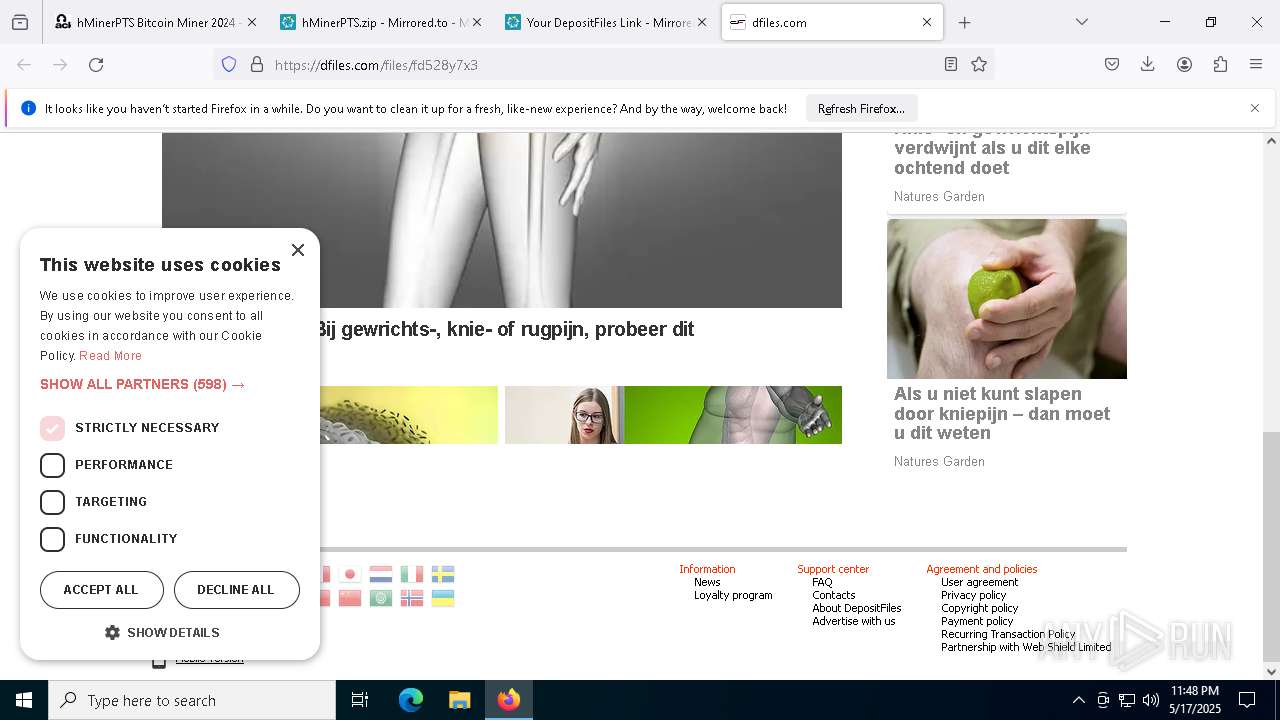1280x720 pixels.
Task: Select the Norwegian flag language
Action: tap(412, 598)
